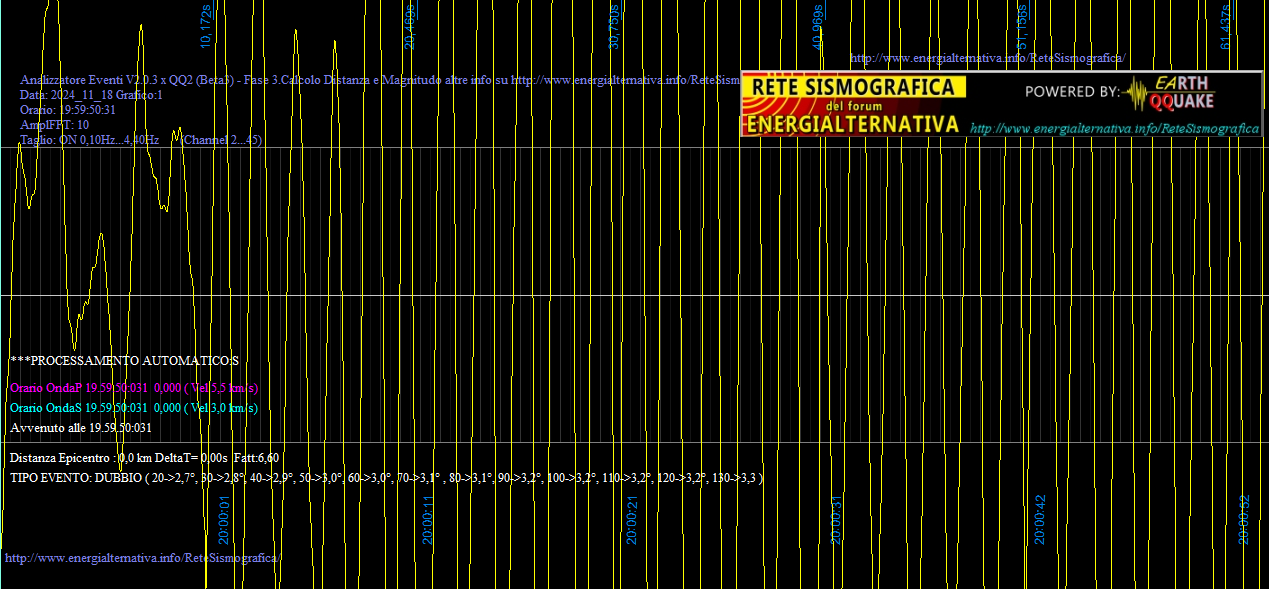
Task: Click the 'Data: 2024_11_18 Grafico:1' line
Action: [91, 95]
